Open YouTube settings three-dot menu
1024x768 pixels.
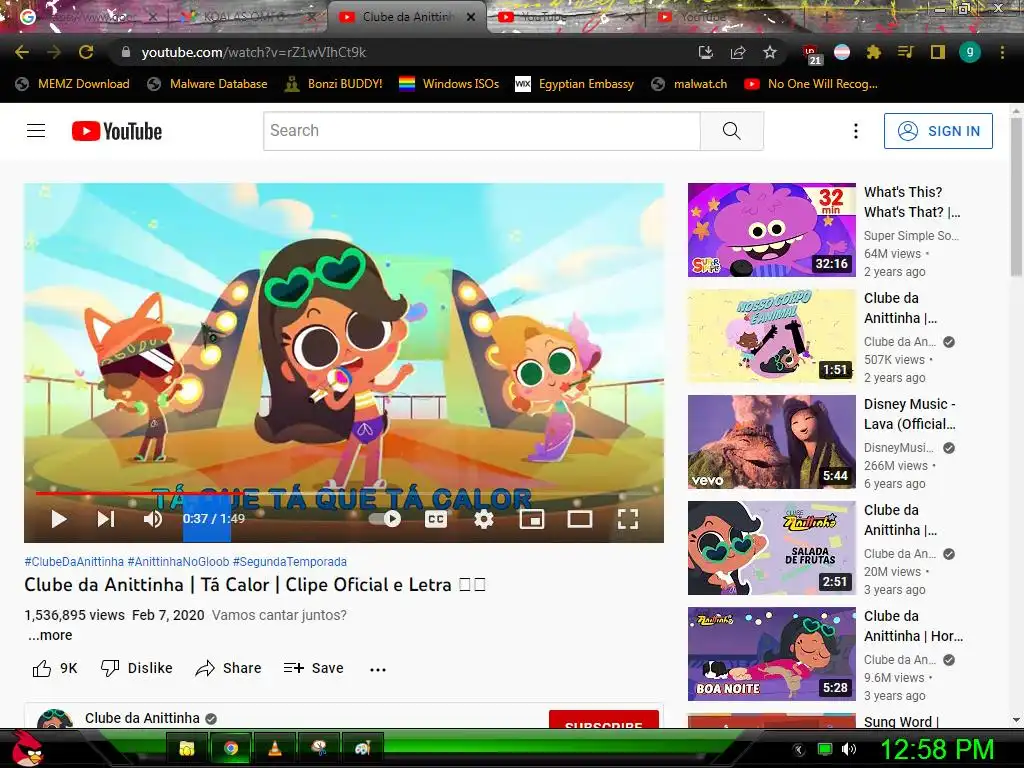(856, 131)
